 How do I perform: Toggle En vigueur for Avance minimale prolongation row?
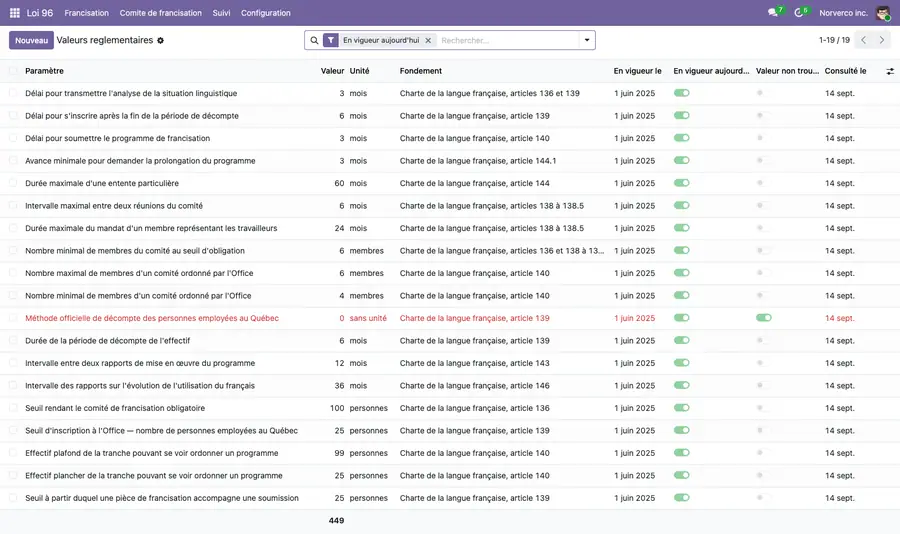coord(681,160)
